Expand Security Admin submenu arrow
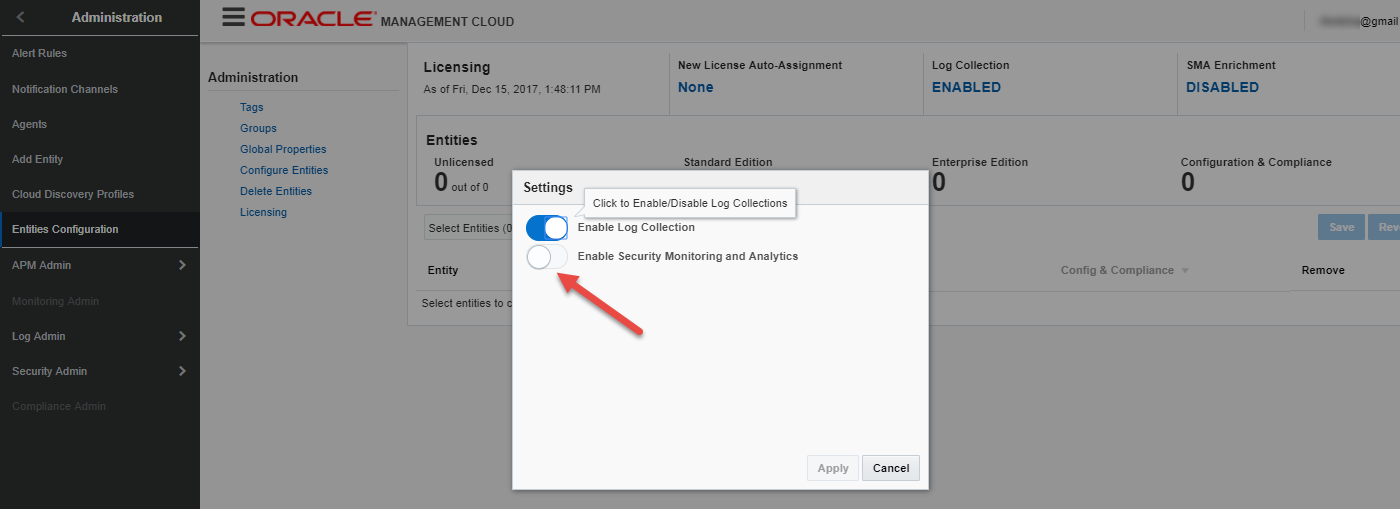1400x509 pixels. [182, 371]
